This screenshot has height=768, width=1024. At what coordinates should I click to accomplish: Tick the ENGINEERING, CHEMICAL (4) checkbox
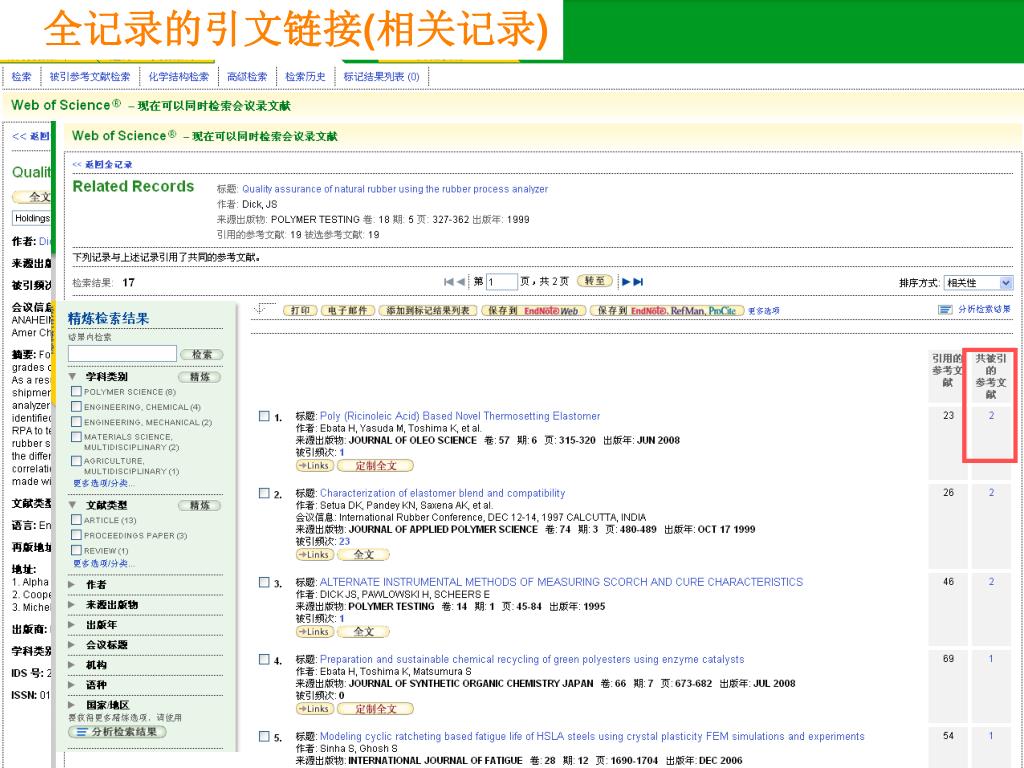click(76, 406)
